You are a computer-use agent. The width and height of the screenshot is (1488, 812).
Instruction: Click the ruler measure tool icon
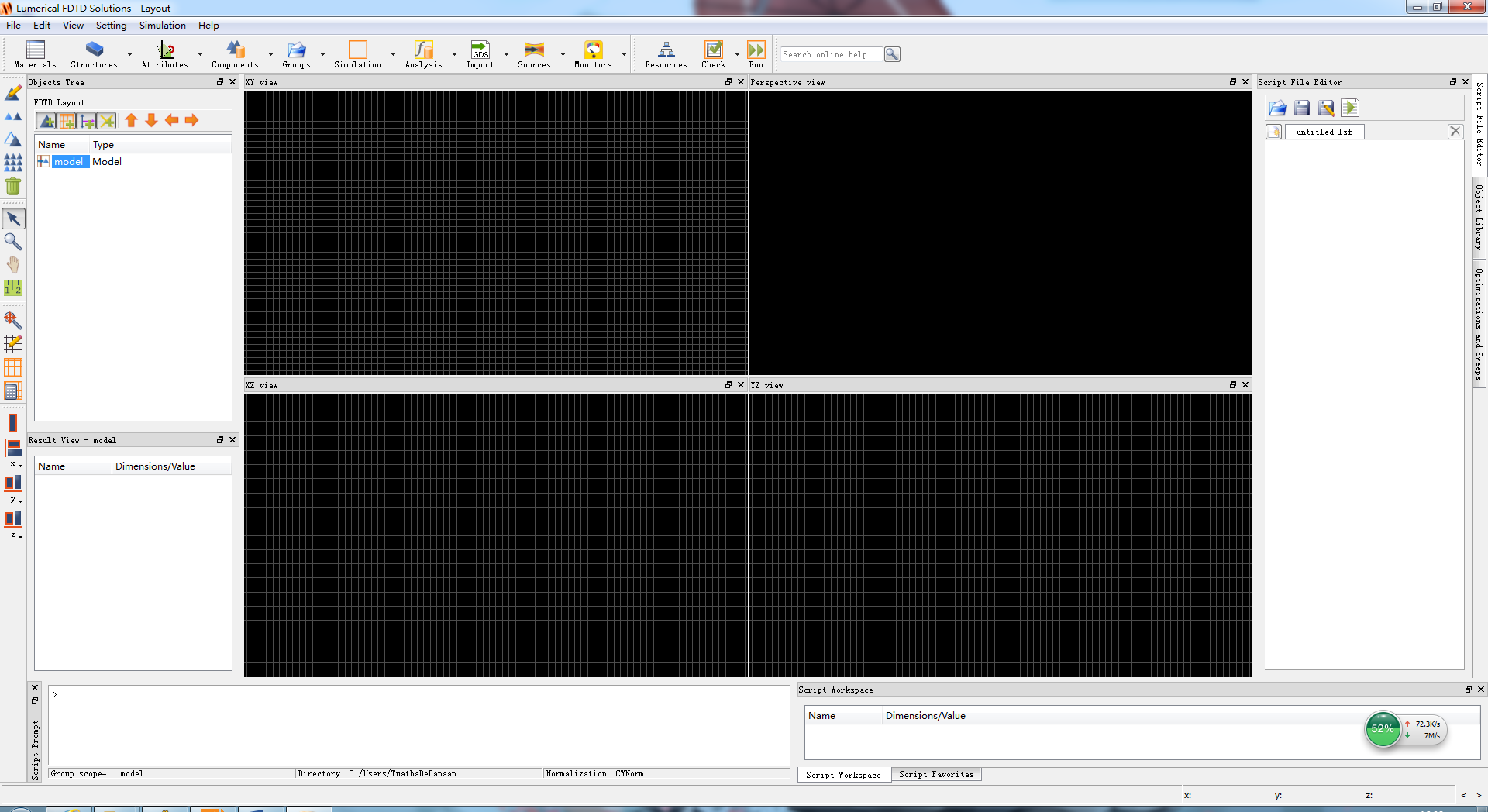pyautogui.click(x=13, y=287)
